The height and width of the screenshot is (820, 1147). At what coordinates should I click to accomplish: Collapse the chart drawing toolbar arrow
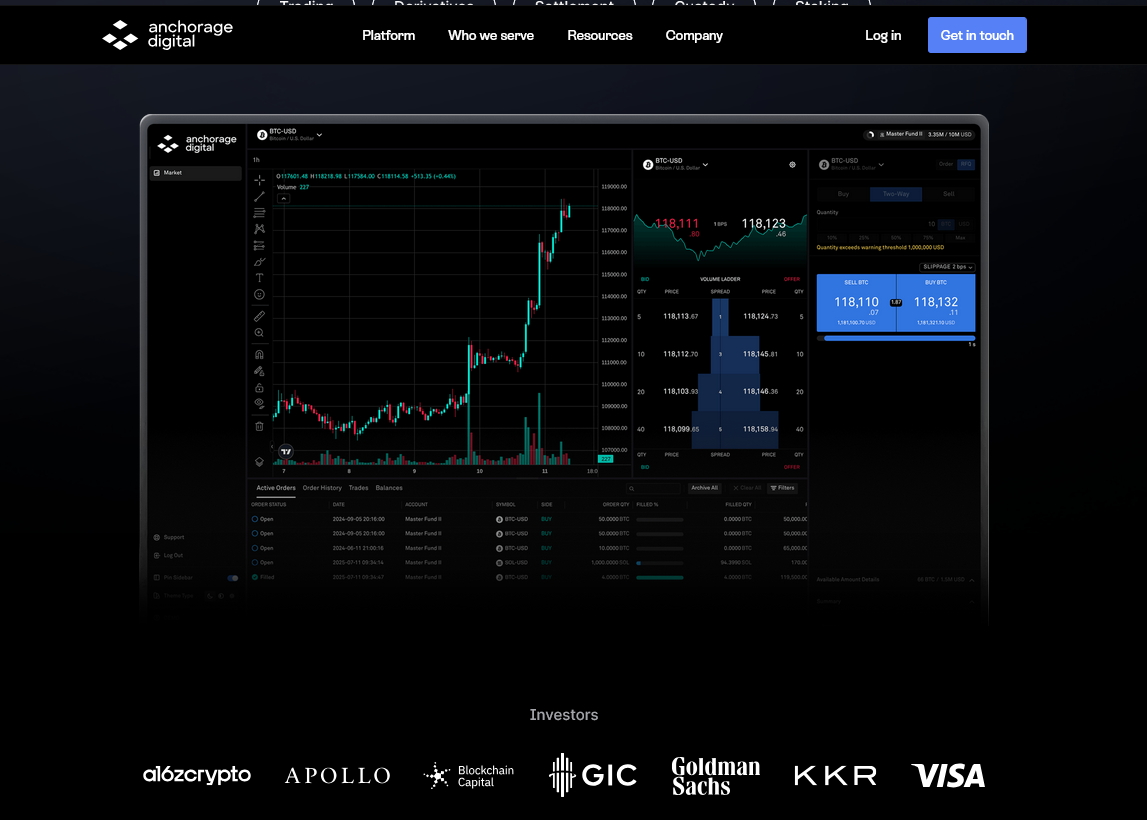click(272, 446)
